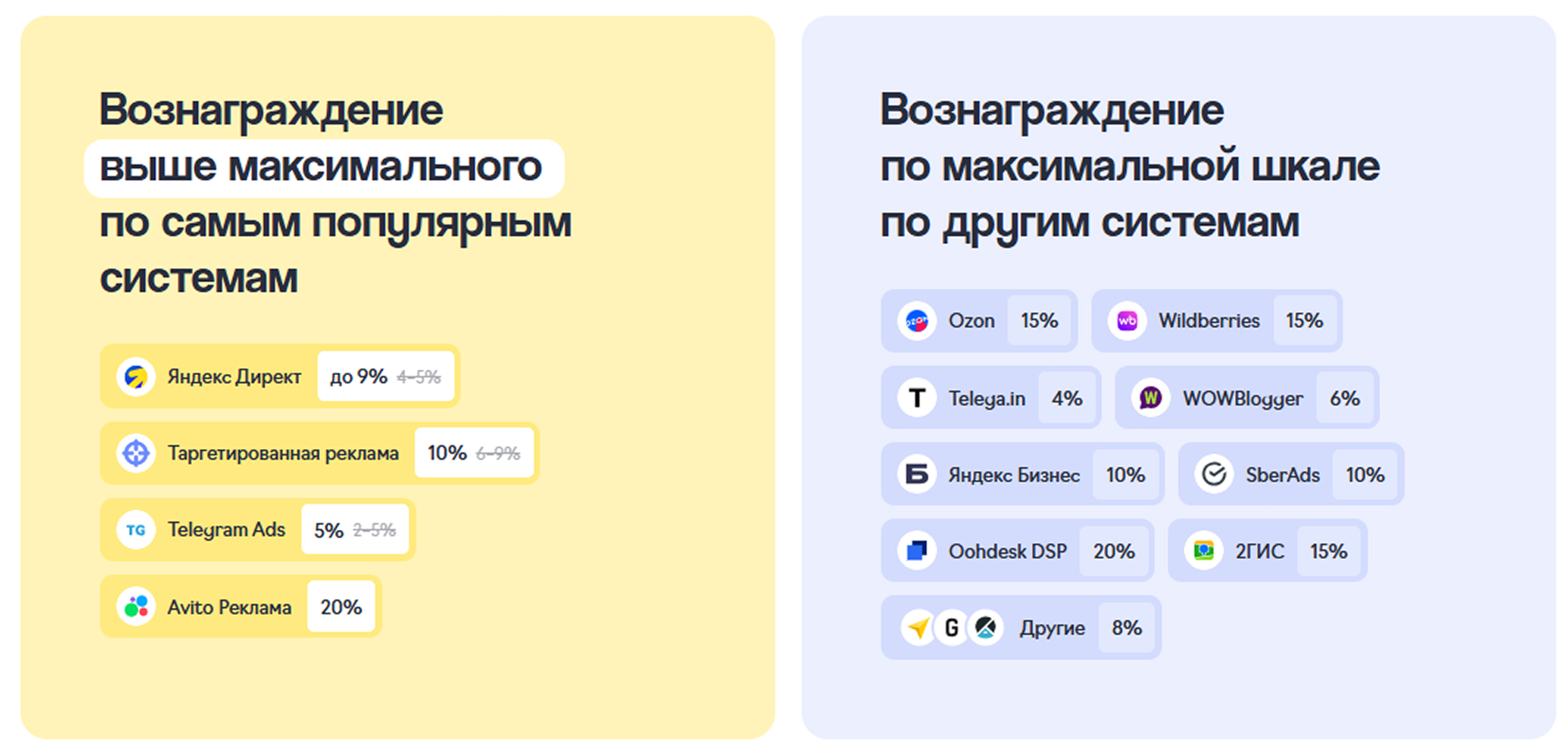The image size is (1568, 752).
Task: Click the 2ГИС map icon
Action: [1203, 551]
